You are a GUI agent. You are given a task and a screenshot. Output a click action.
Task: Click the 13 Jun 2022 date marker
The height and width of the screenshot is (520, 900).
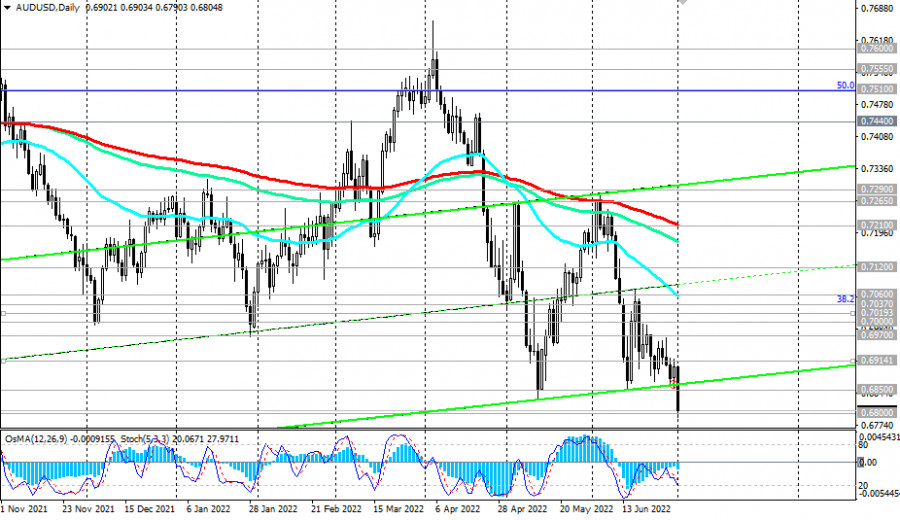click(x=655, y=508)
